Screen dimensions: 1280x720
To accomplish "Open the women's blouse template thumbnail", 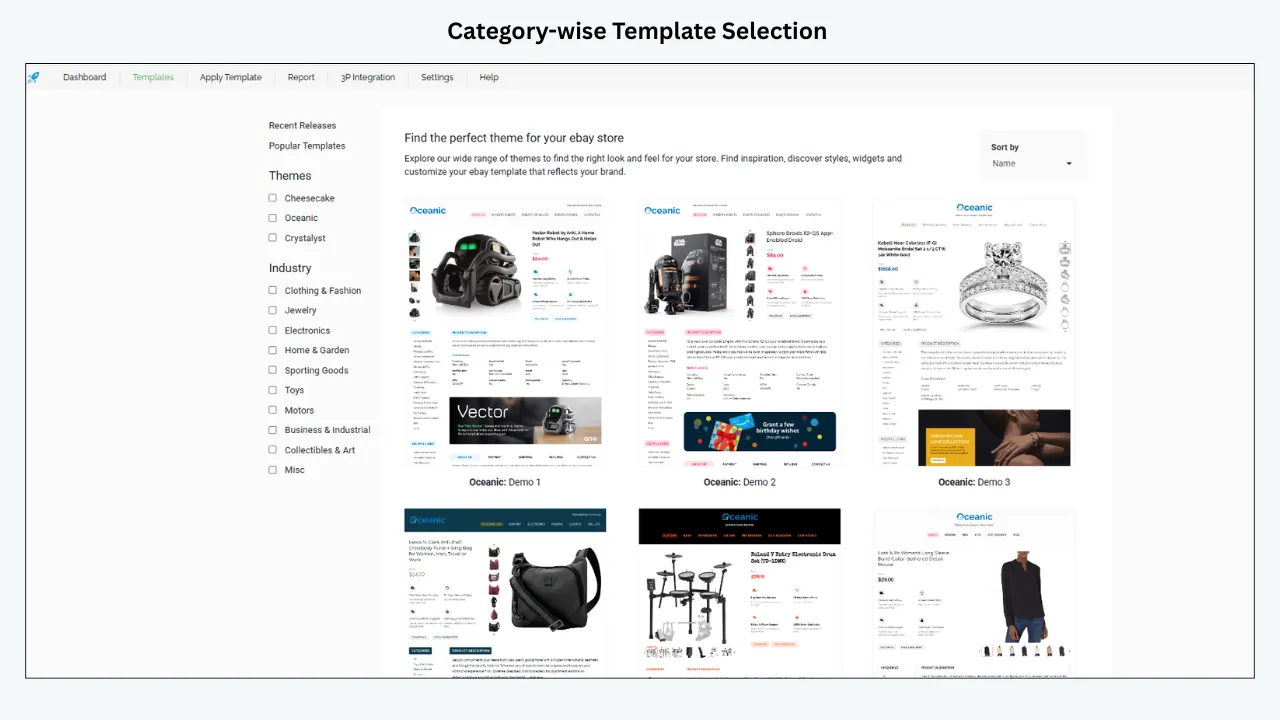I will (974, 592).
